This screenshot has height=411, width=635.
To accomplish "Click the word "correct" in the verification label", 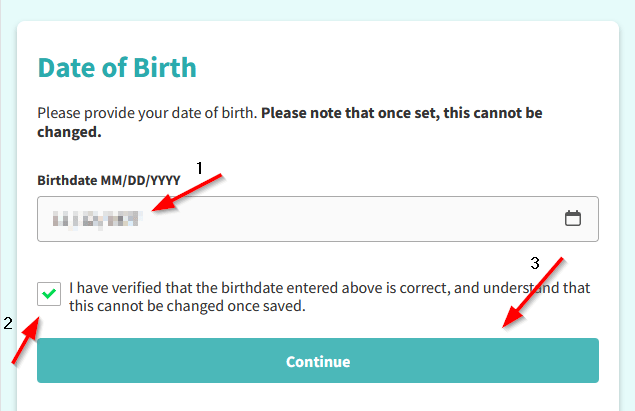I will 424,288.
